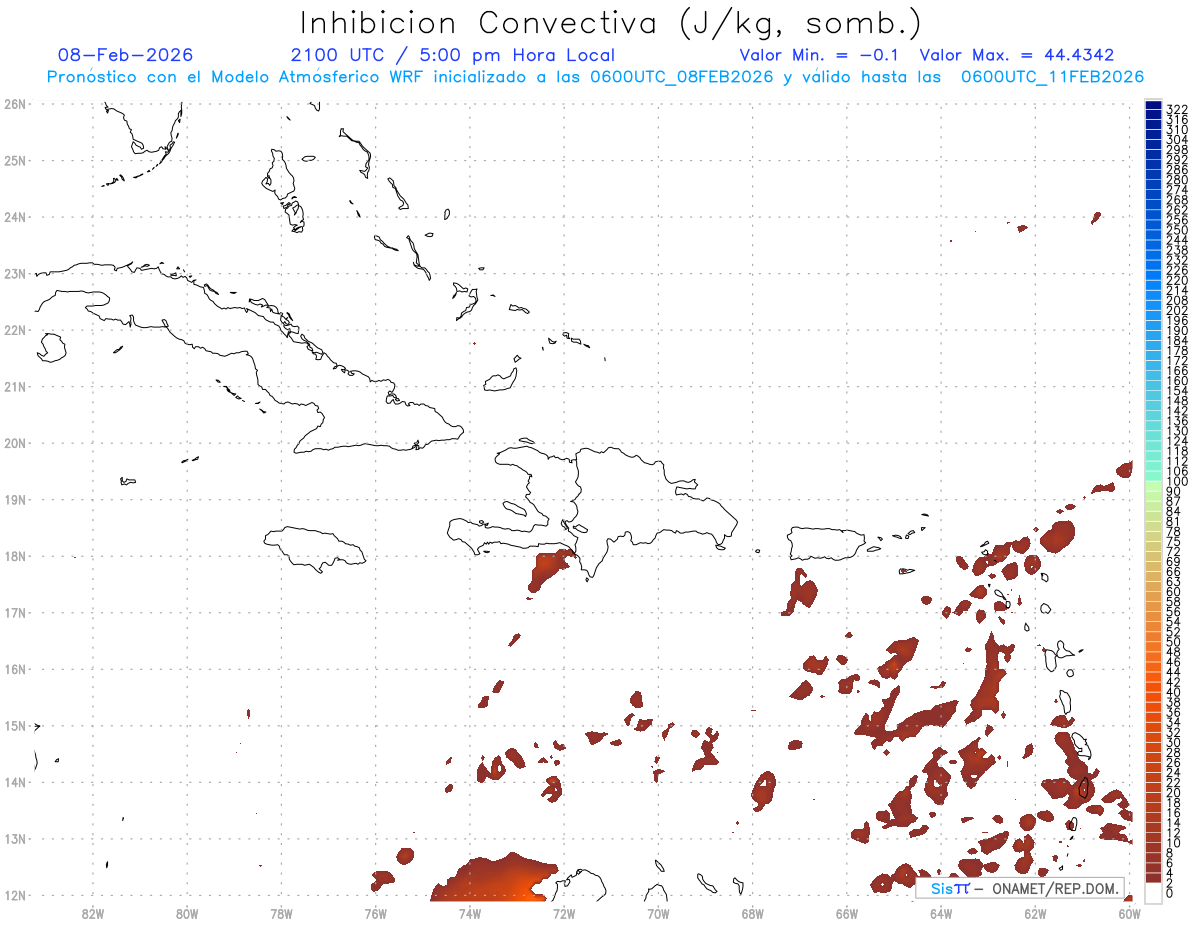The height and width of the screenshot is (927, 1200).
Task: Click the "13N" latitude label
Action: point(15,838)
